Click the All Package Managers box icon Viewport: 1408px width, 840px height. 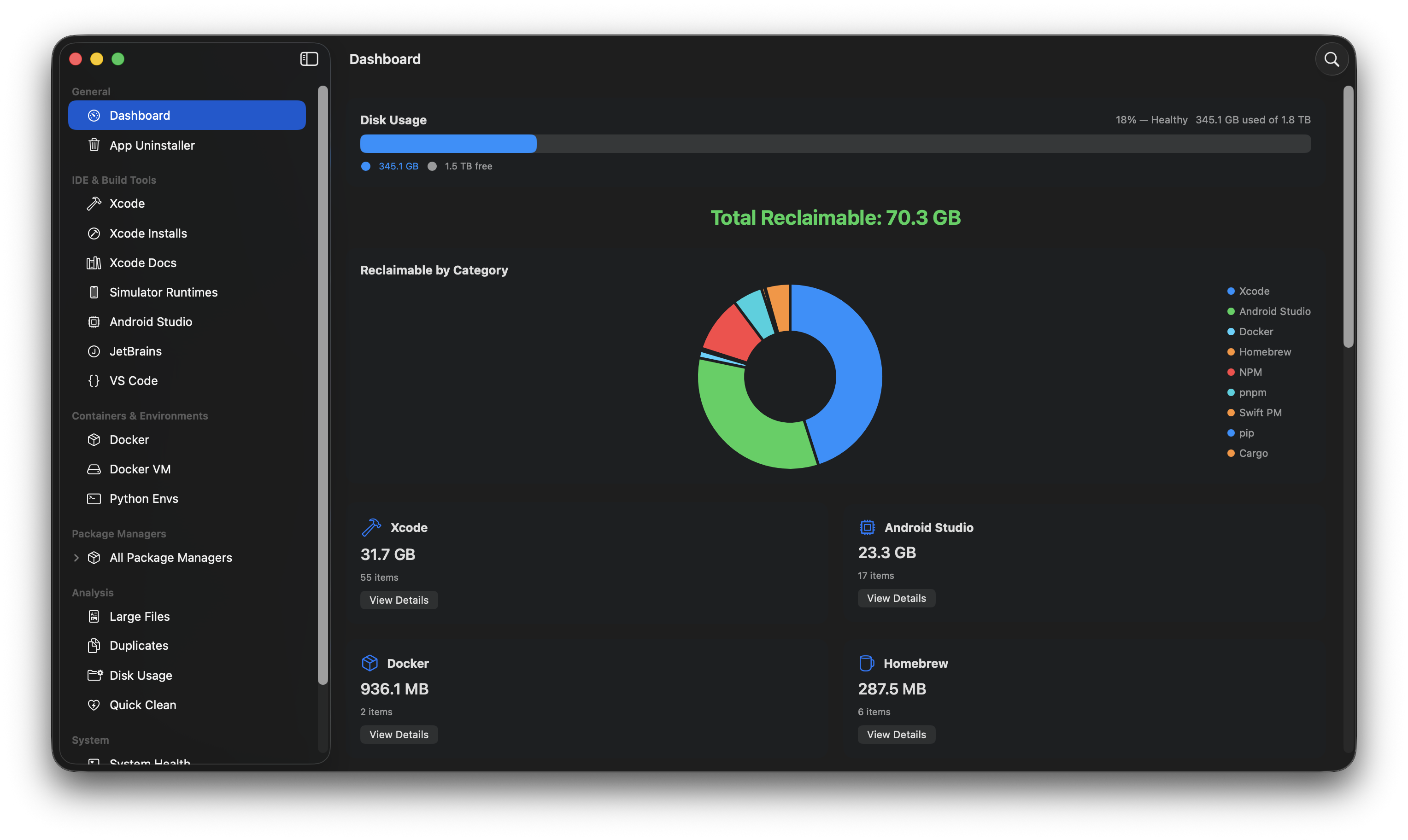pyautogui.click(x=94, y=558)
